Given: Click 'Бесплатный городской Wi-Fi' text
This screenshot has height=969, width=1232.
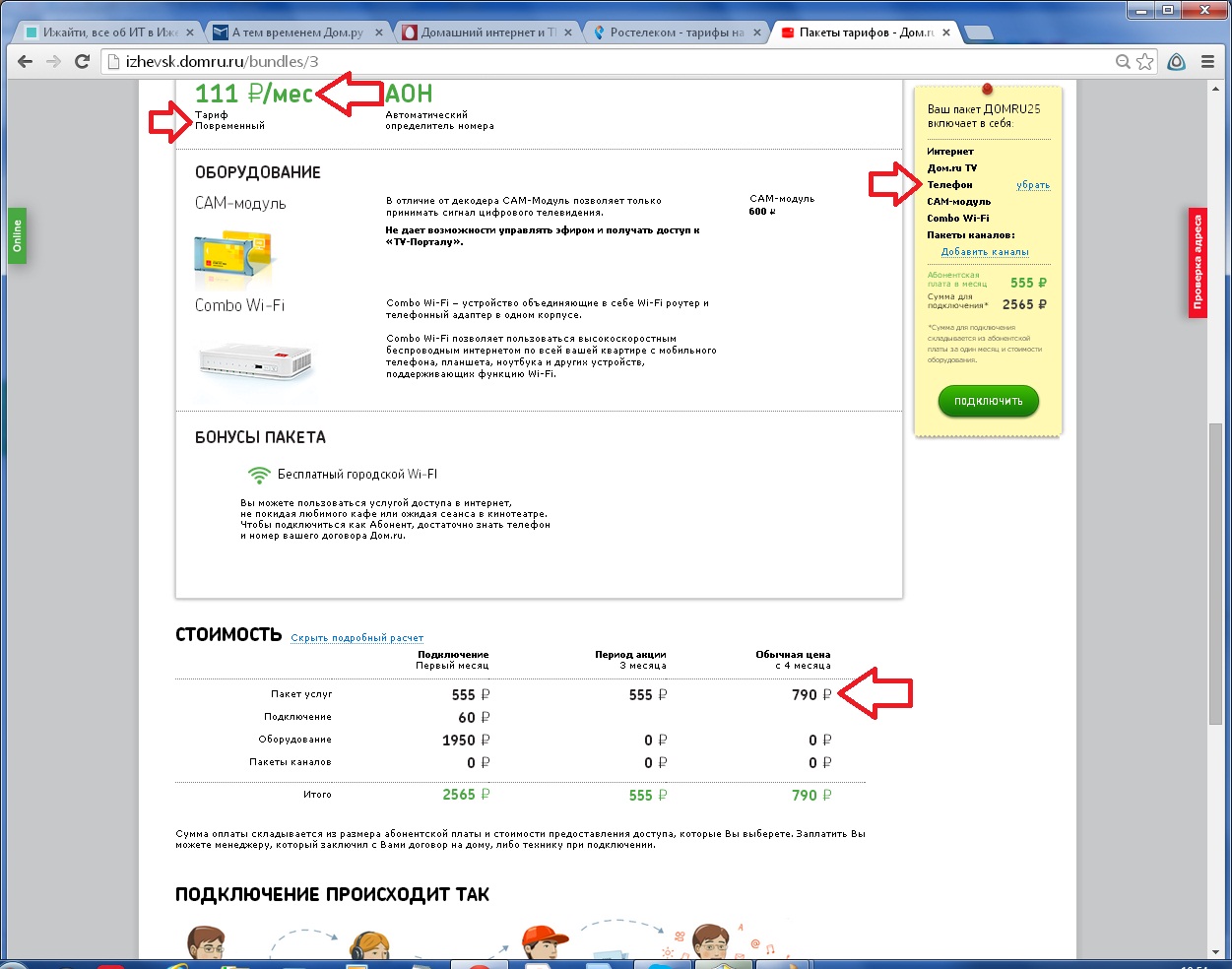Looking at the screenshot, I should tap(357, 475).
